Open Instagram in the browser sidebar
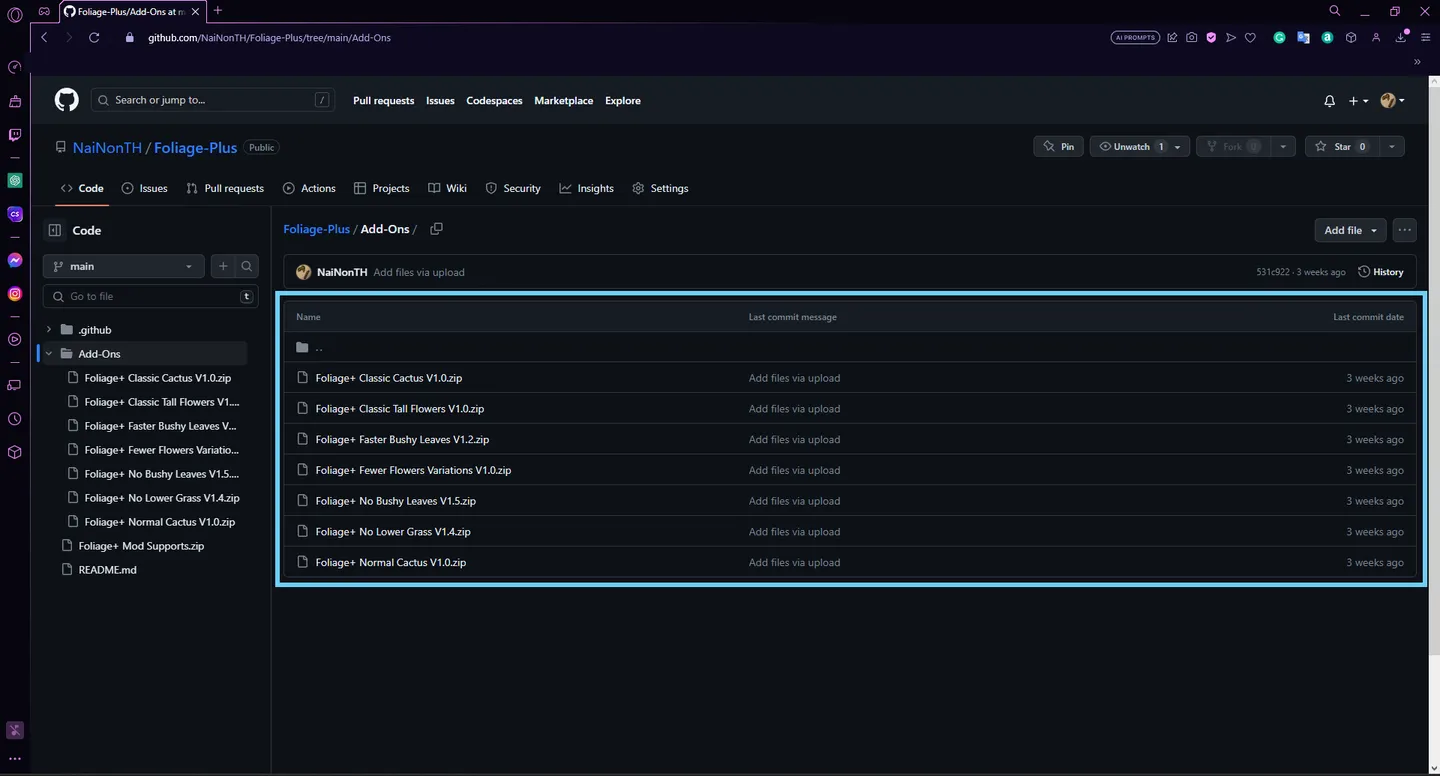Screen dimensions: 1440x776 coord(15,294)
